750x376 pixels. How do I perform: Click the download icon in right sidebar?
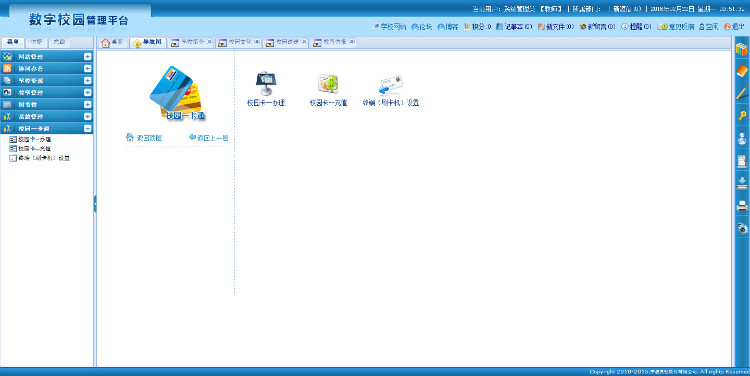point(742,183)
